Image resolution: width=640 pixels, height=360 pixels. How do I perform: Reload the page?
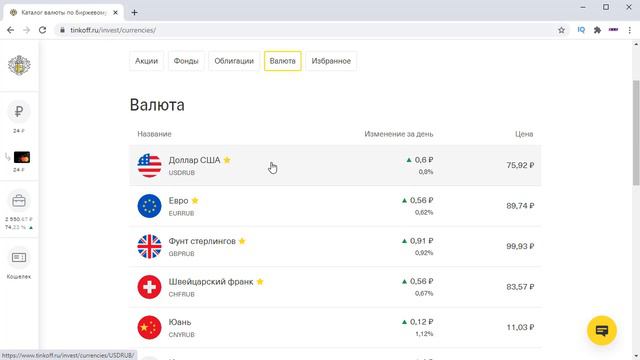(x=42, y=30)
